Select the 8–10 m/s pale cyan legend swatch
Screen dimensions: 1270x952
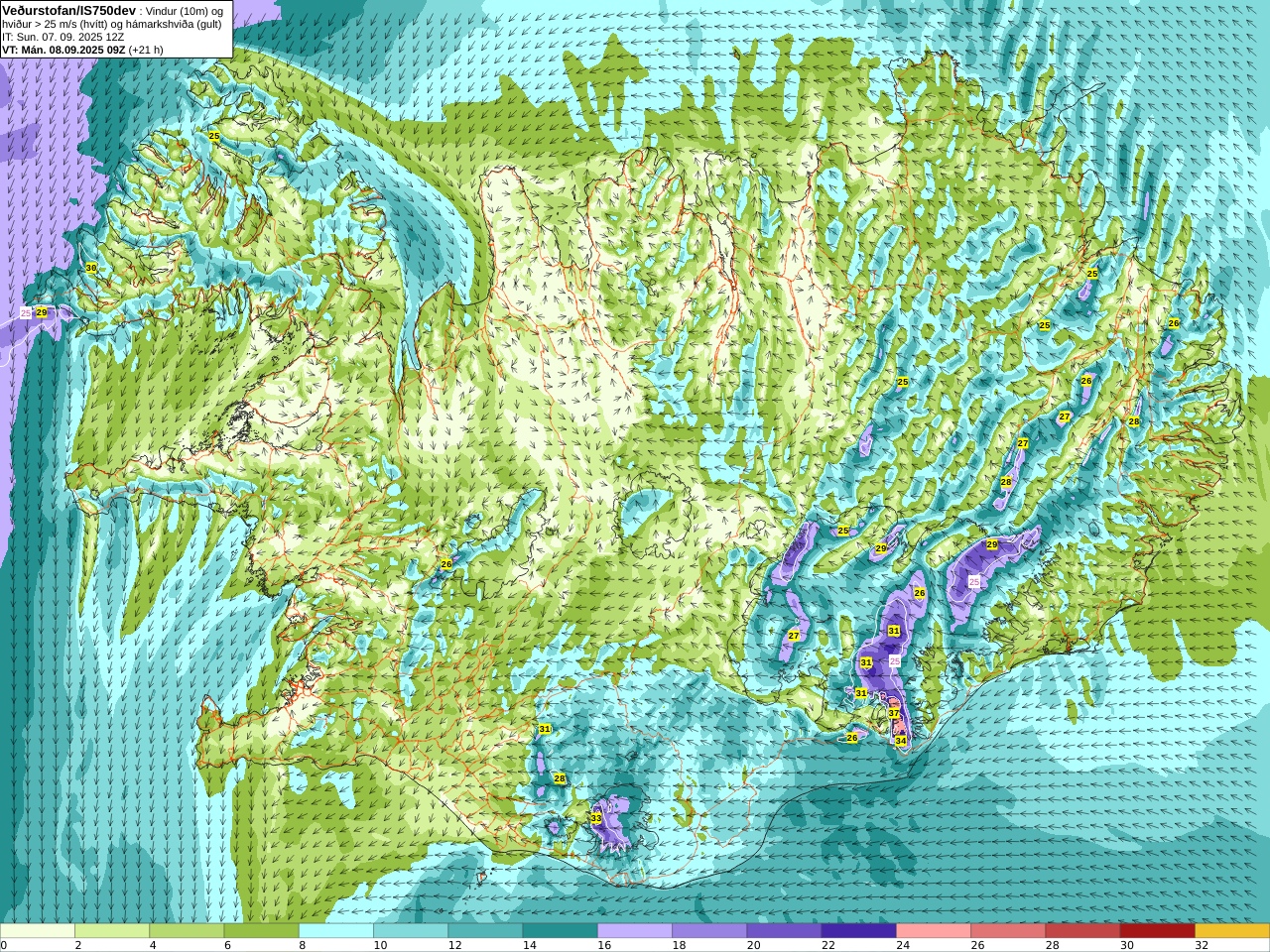point(336,931)
